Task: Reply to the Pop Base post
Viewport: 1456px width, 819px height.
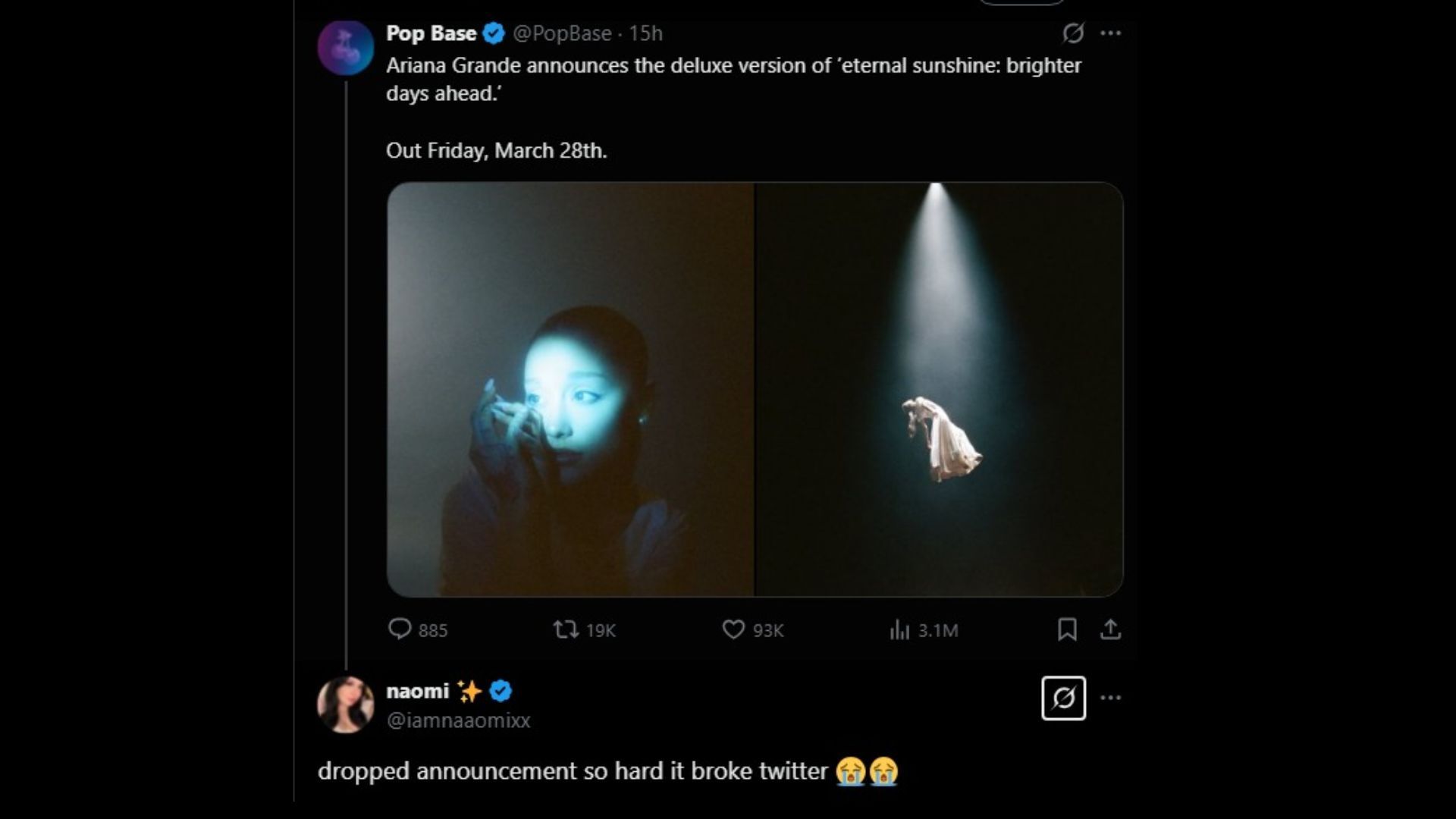Action: (400, 629)
